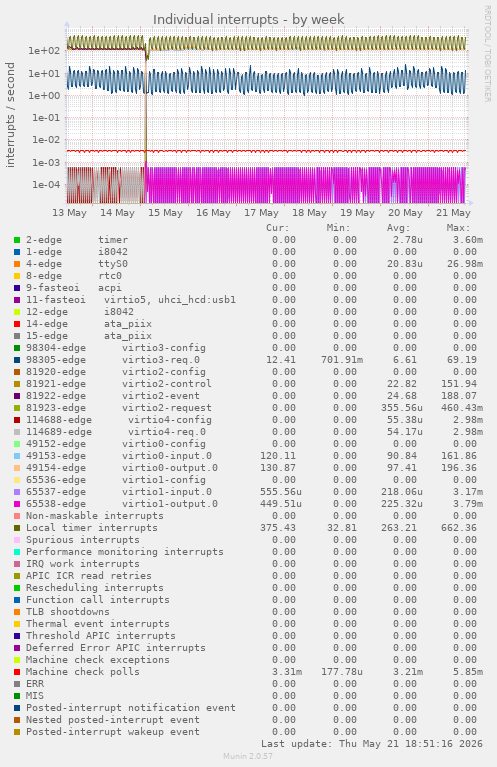Click the dark blue swatch for virtio3-req.0
Image resolution: width=497 pixels, height=767 pixels.
tap(17, 360)
